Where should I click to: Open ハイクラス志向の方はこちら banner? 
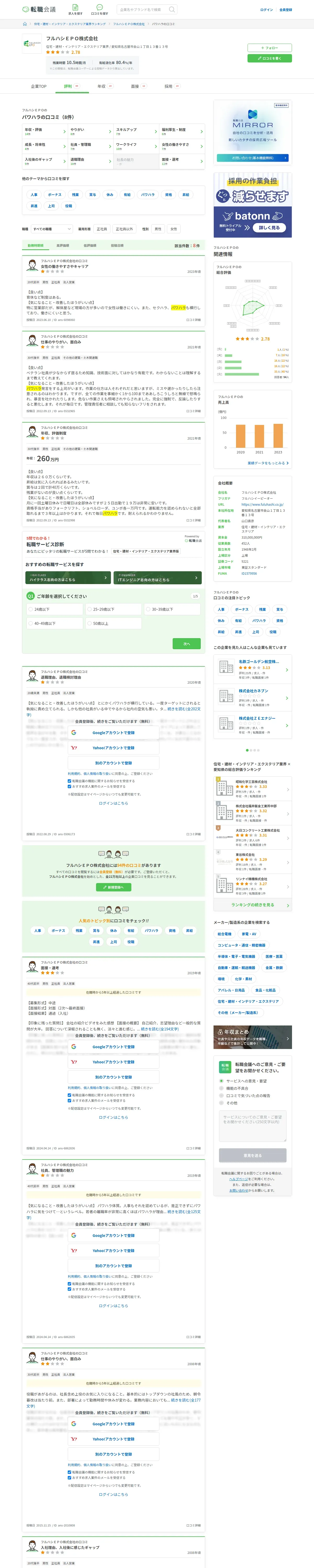(x=69, y=578)
